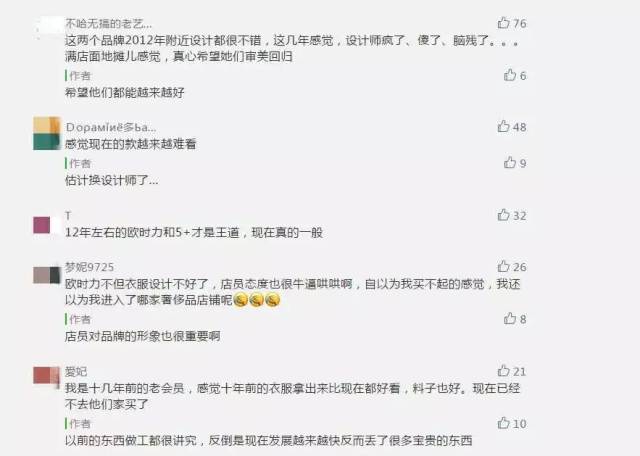Screen dimensions: 640x456
Task: Tap thumbs-up beside the count 8
Action: tap(510, 318)
